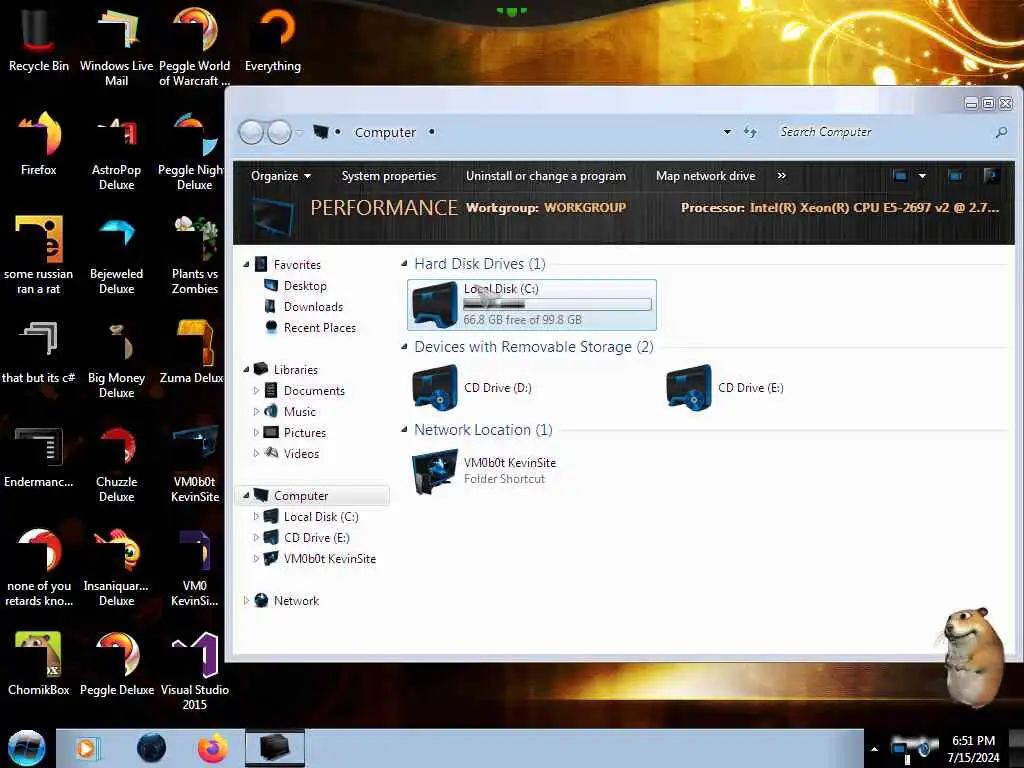Click the refresh arrows icon in address bar

point(750,132)
